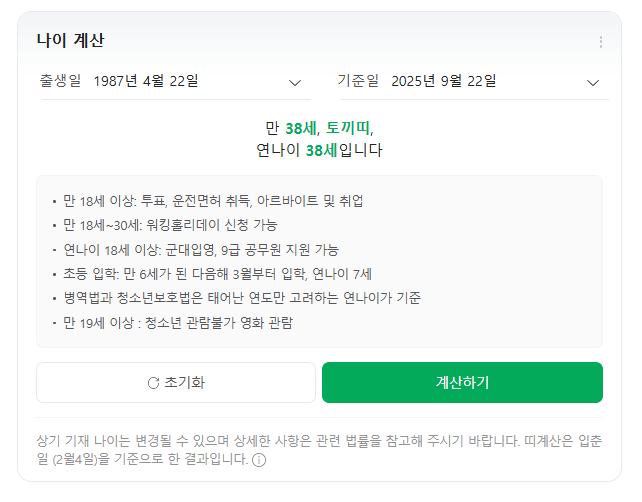Expand the 기준일 dropdown chevron

pos(593,82)
